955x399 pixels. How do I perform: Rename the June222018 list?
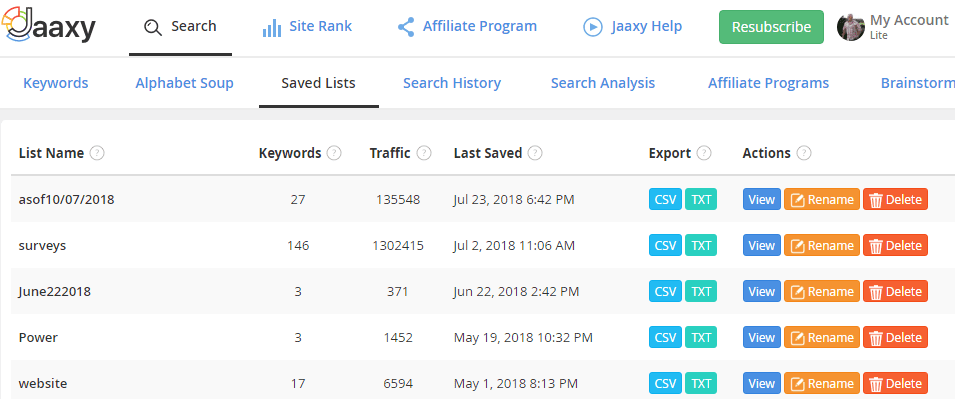click(x=822, y=291)
